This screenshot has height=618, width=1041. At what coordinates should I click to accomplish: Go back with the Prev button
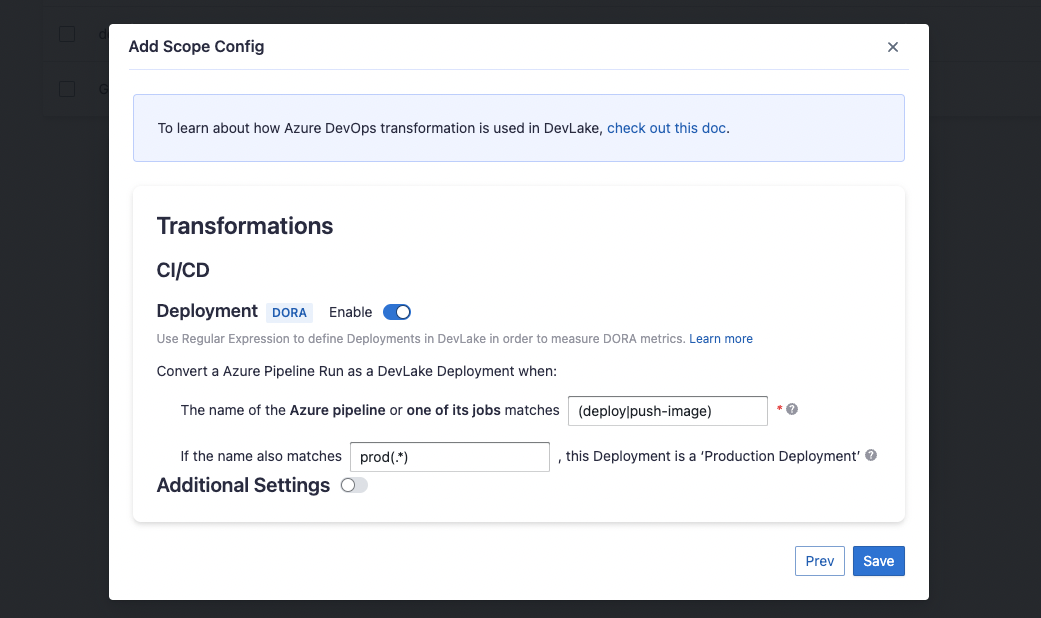click(819, 561)
